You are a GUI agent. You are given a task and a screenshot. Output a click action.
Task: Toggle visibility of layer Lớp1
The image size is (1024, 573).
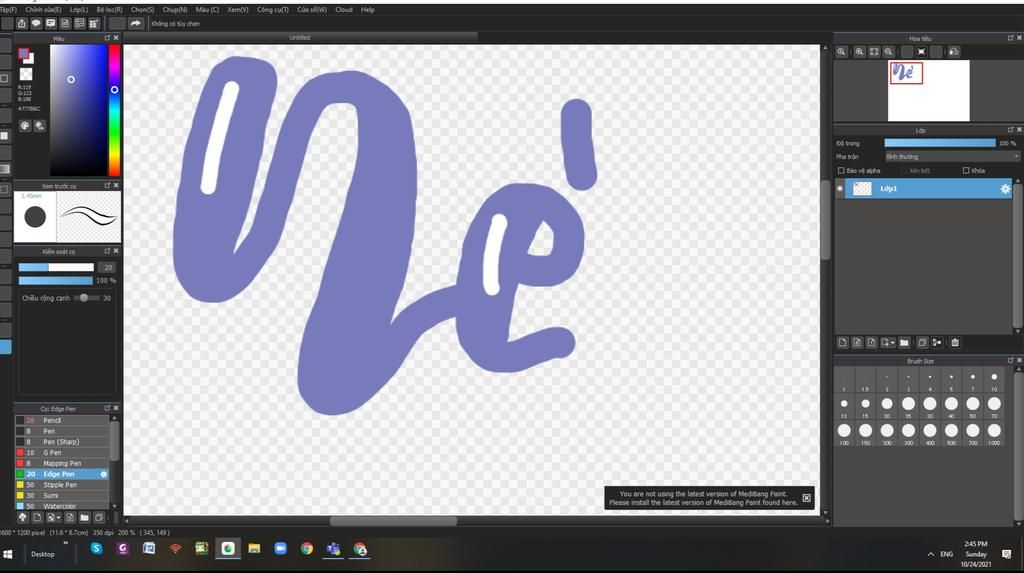(x=840, y=189)
